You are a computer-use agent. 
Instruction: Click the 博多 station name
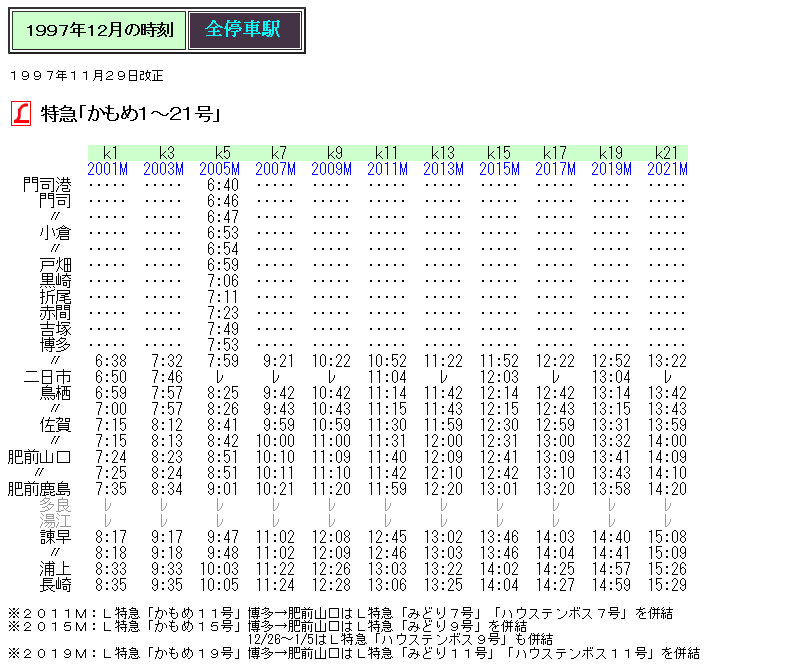click(55, 345)
